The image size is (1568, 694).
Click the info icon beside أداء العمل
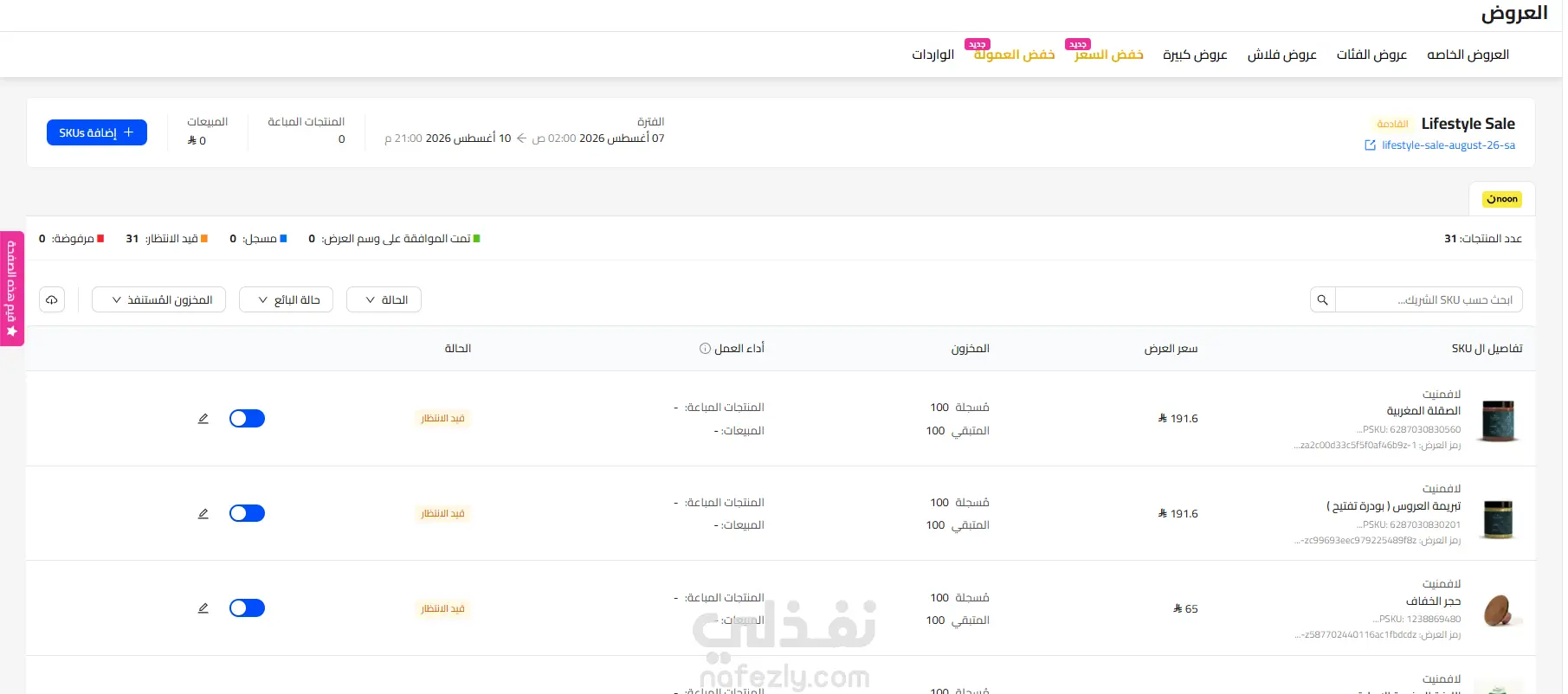click(705, 349)
